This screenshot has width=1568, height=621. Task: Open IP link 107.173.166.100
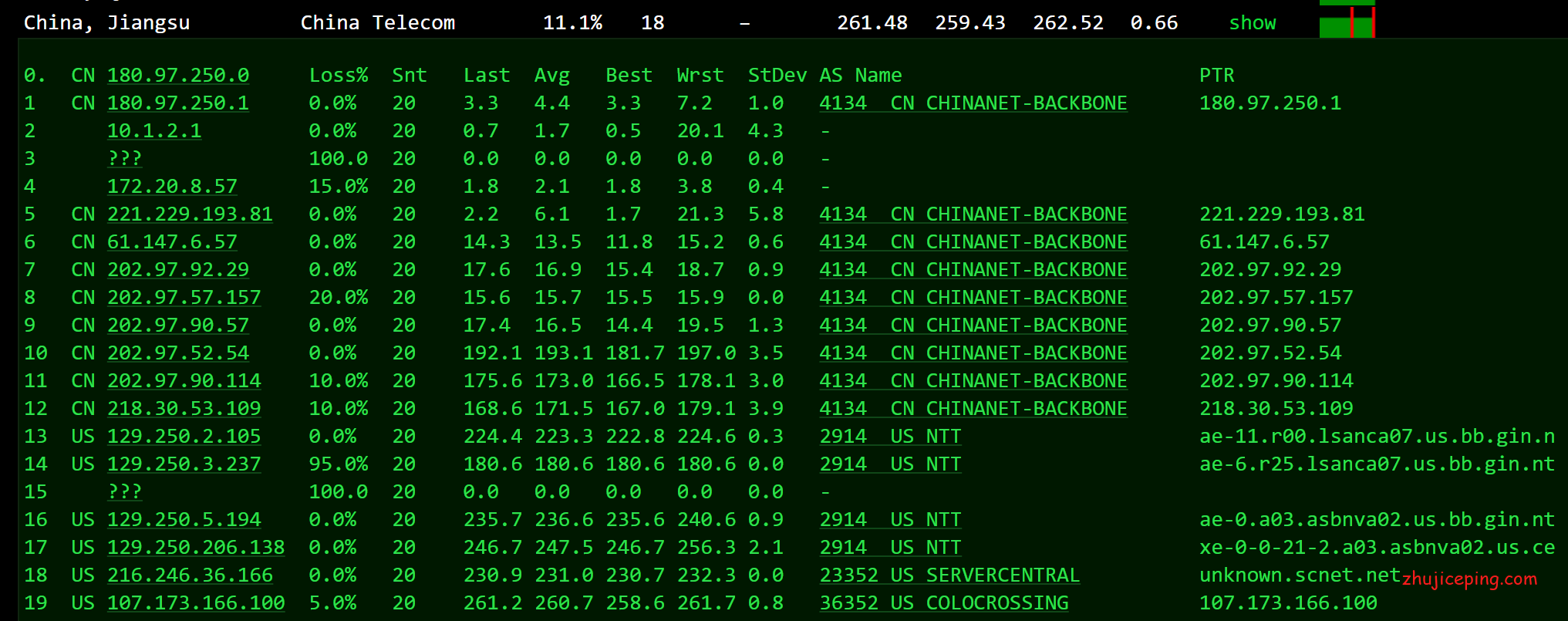pos(196,603)
